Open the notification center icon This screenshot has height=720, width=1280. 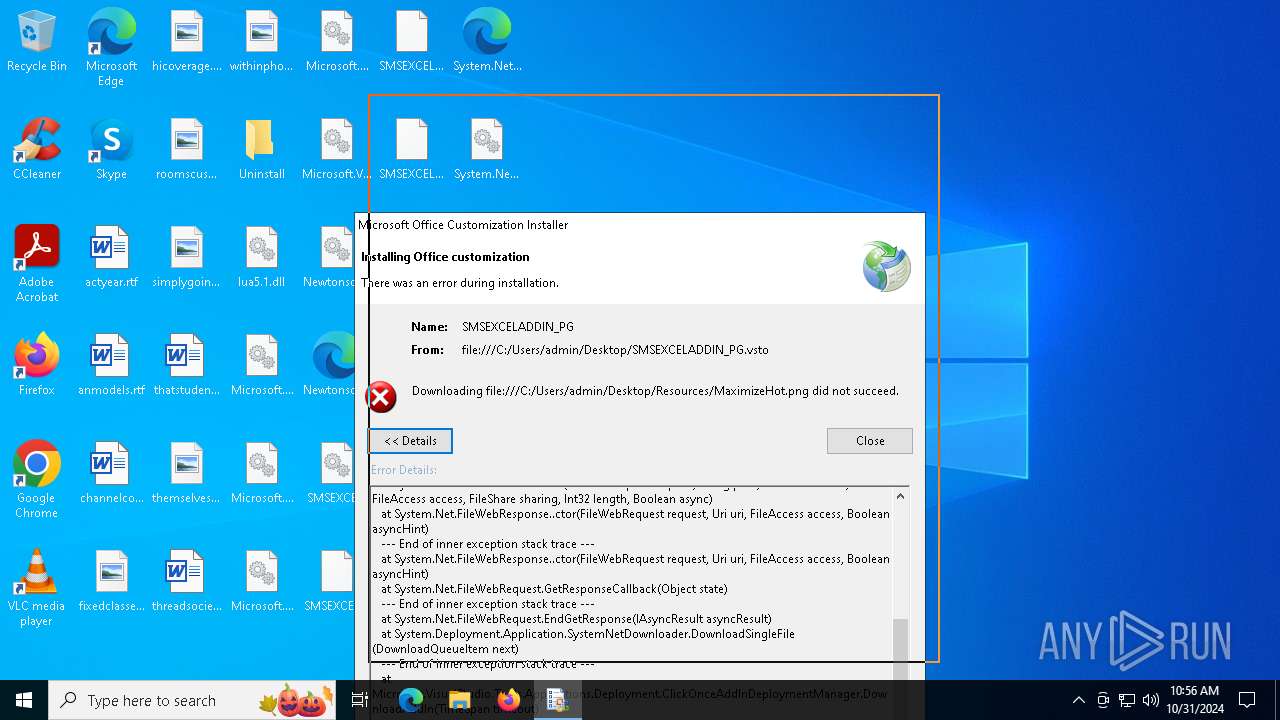[1247, 700]
